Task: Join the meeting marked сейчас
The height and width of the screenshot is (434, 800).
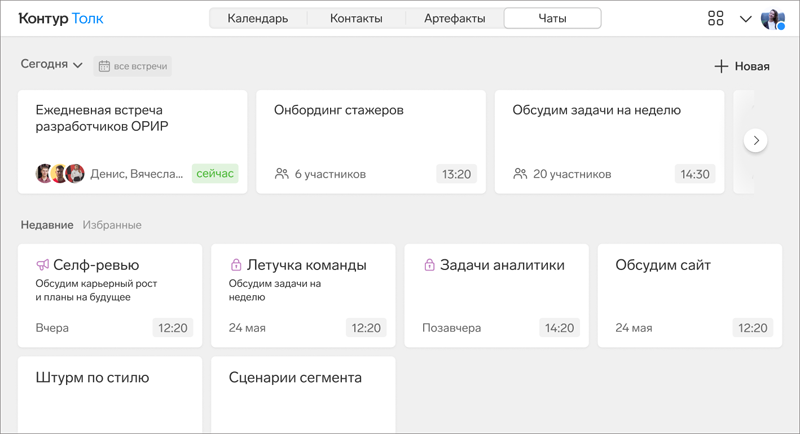Action: pos(215,174)
